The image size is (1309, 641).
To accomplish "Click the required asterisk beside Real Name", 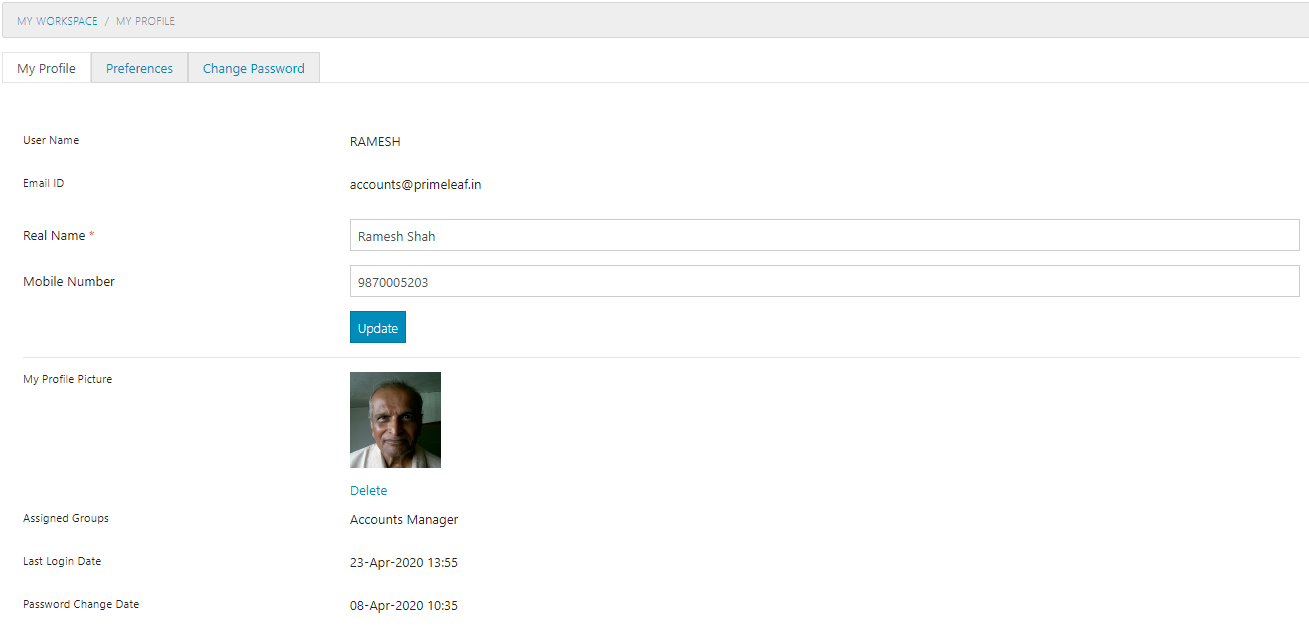I will coord(91,234).
